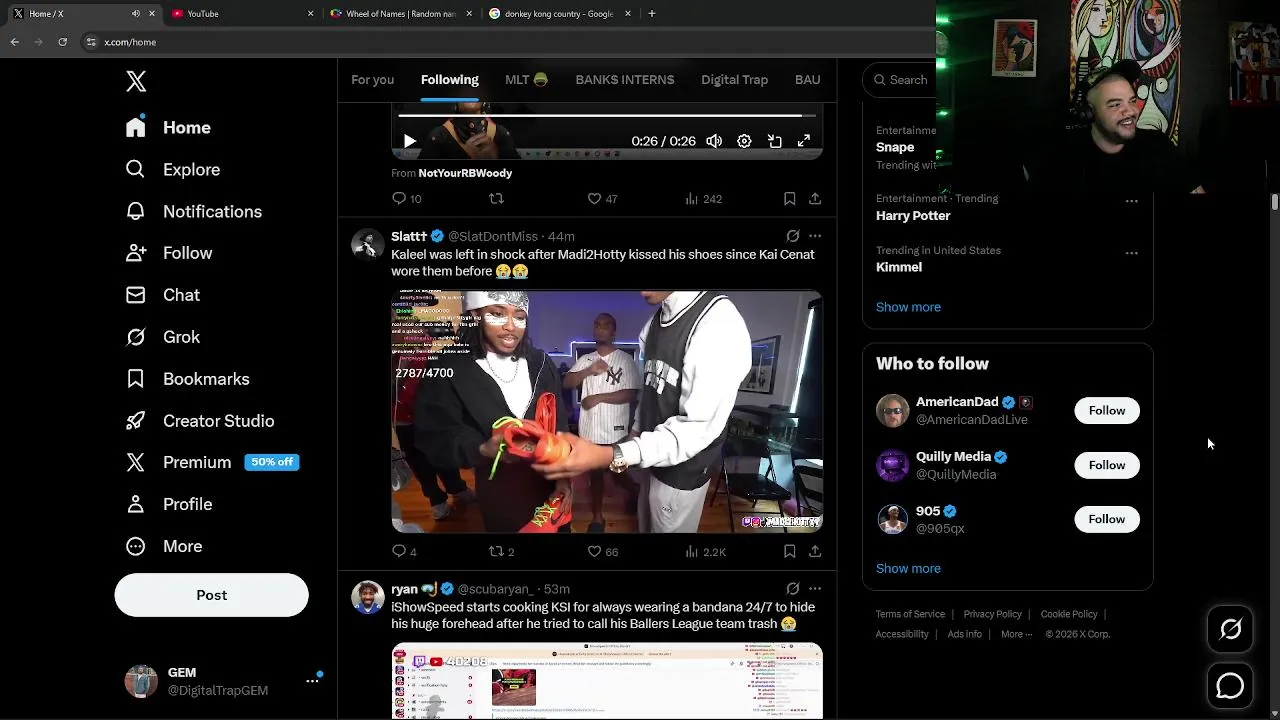Expand footer More links
This screenshot has width=1280, height=720.
pyautogui.click(x=1016, y=634)
